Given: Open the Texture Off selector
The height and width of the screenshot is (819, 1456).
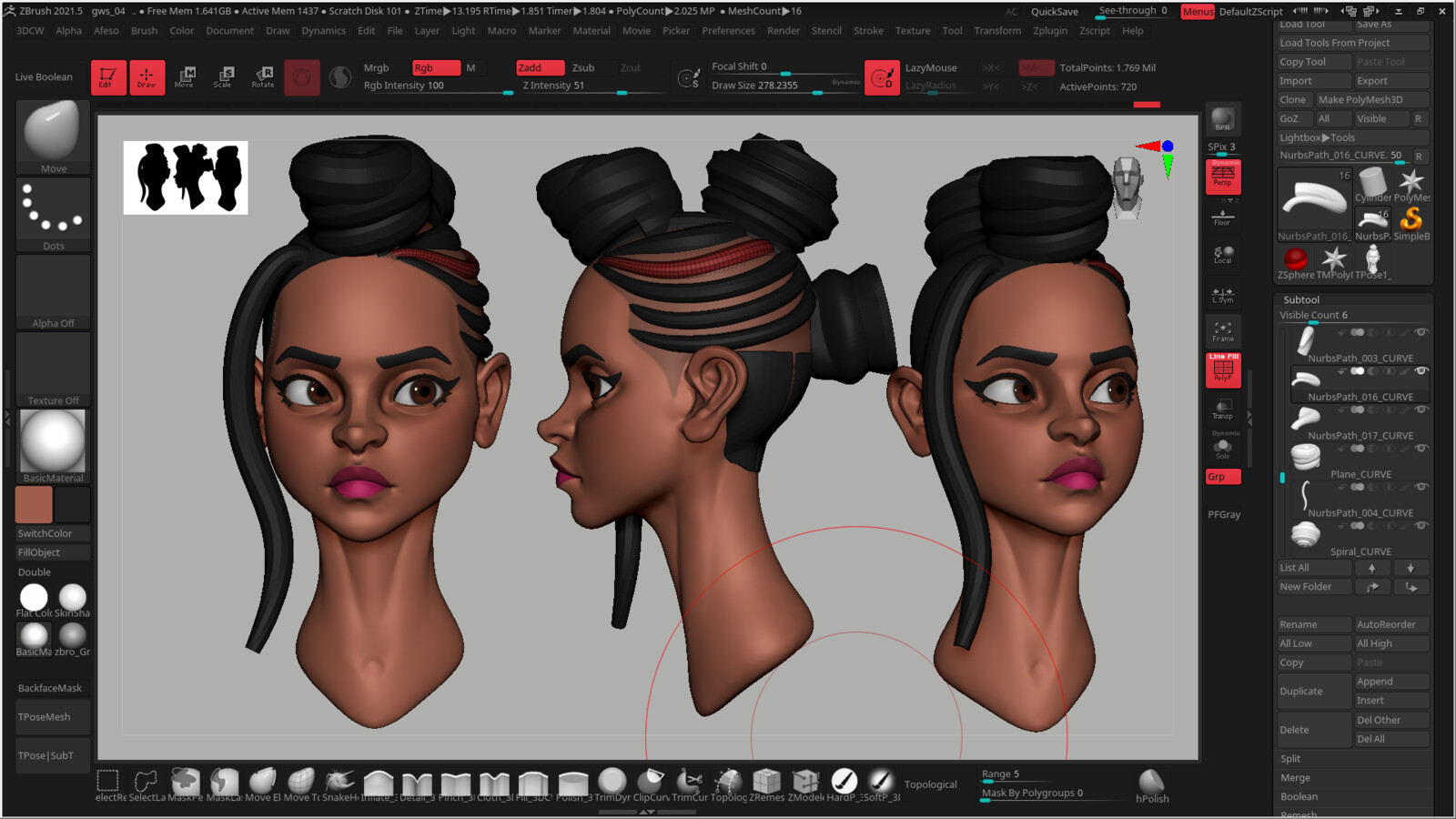Looking at the screenshot, I should click(x=53, y=369).
